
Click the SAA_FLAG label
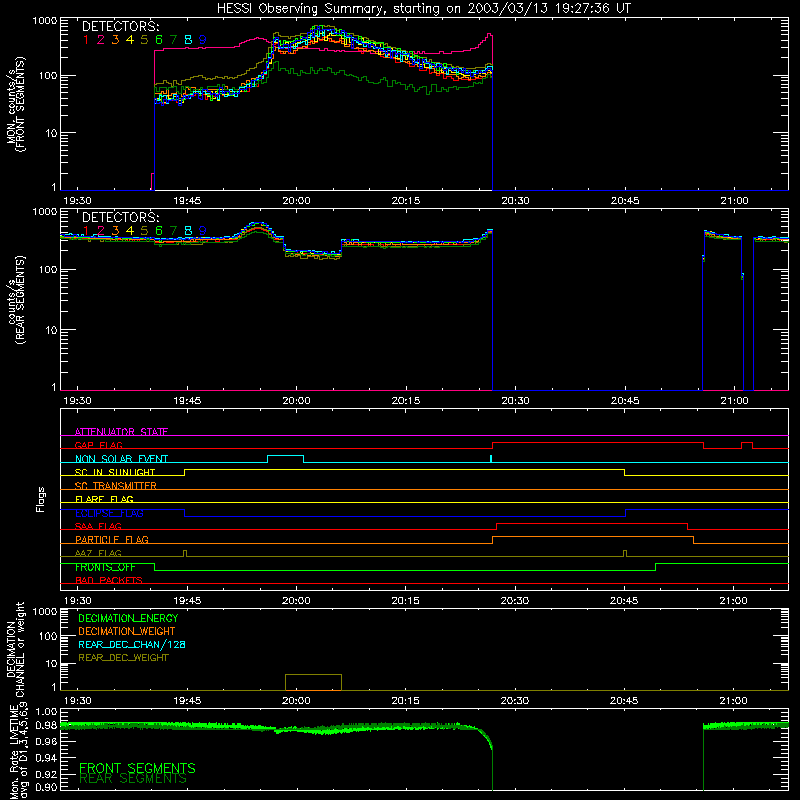[98, 526]
